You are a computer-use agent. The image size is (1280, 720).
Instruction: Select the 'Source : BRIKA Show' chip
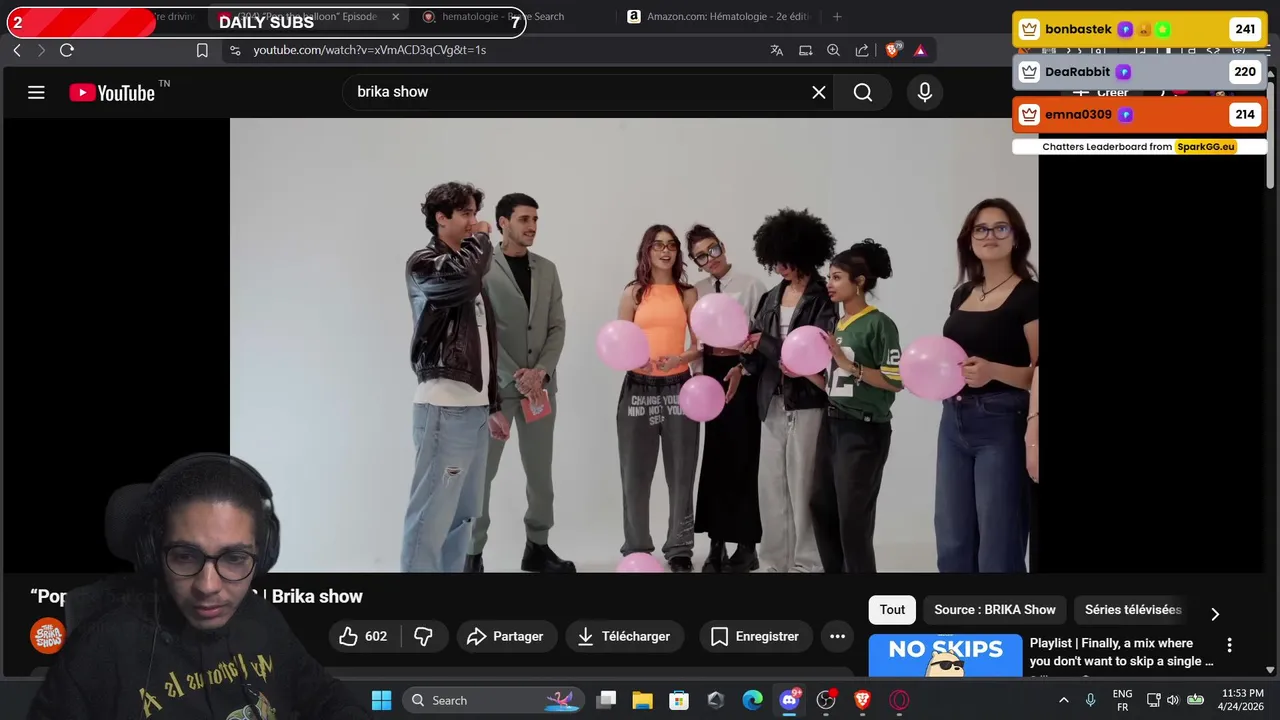coord(995,609)
